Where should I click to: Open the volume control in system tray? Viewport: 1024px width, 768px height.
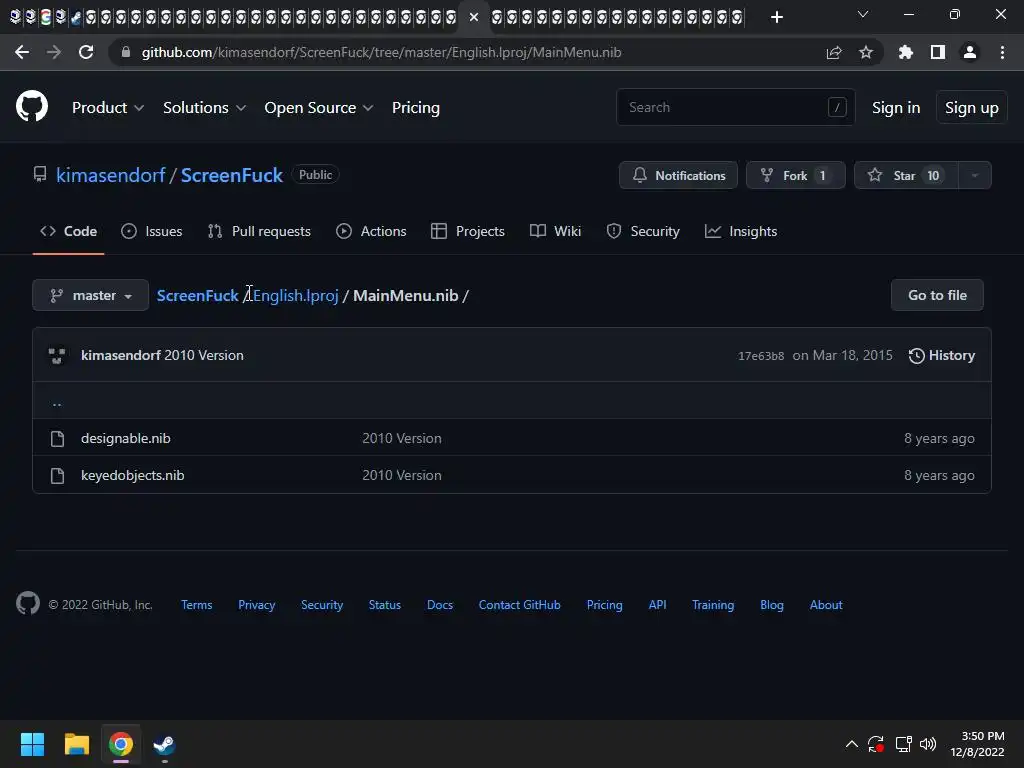click(927, 744)
